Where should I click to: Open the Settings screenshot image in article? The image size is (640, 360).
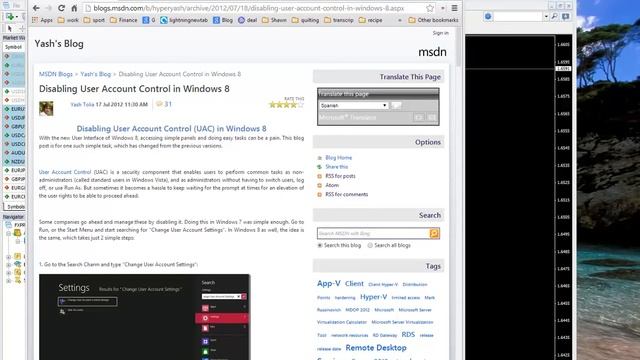tap(144, 317)
